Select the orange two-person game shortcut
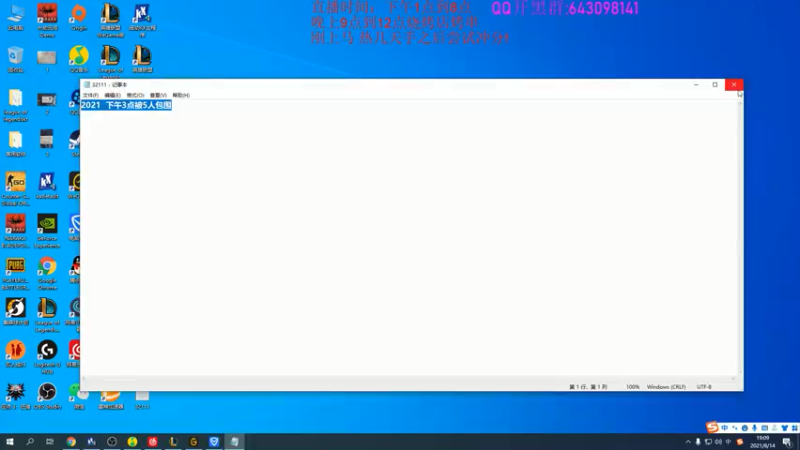Viewport: 800px width, 450px height. coord(15,354)
